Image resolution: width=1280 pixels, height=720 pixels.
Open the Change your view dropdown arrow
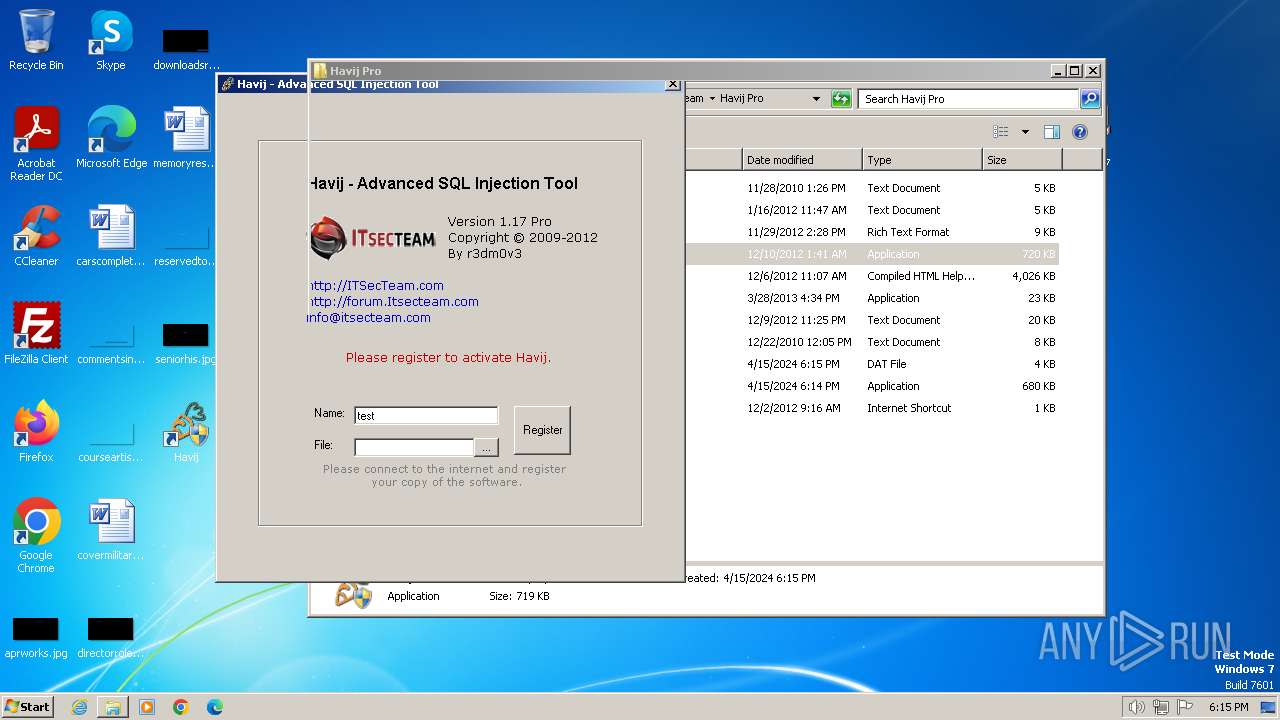point(1025,132)
